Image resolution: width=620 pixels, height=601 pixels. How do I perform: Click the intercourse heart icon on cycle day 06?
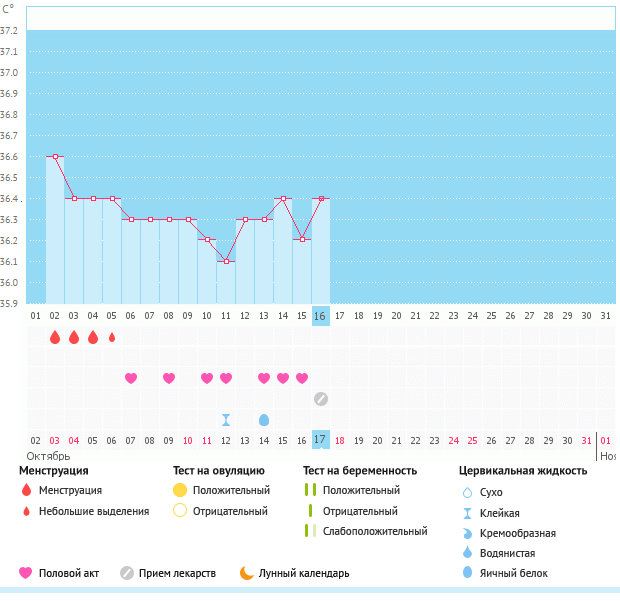[x=131, y=378]
